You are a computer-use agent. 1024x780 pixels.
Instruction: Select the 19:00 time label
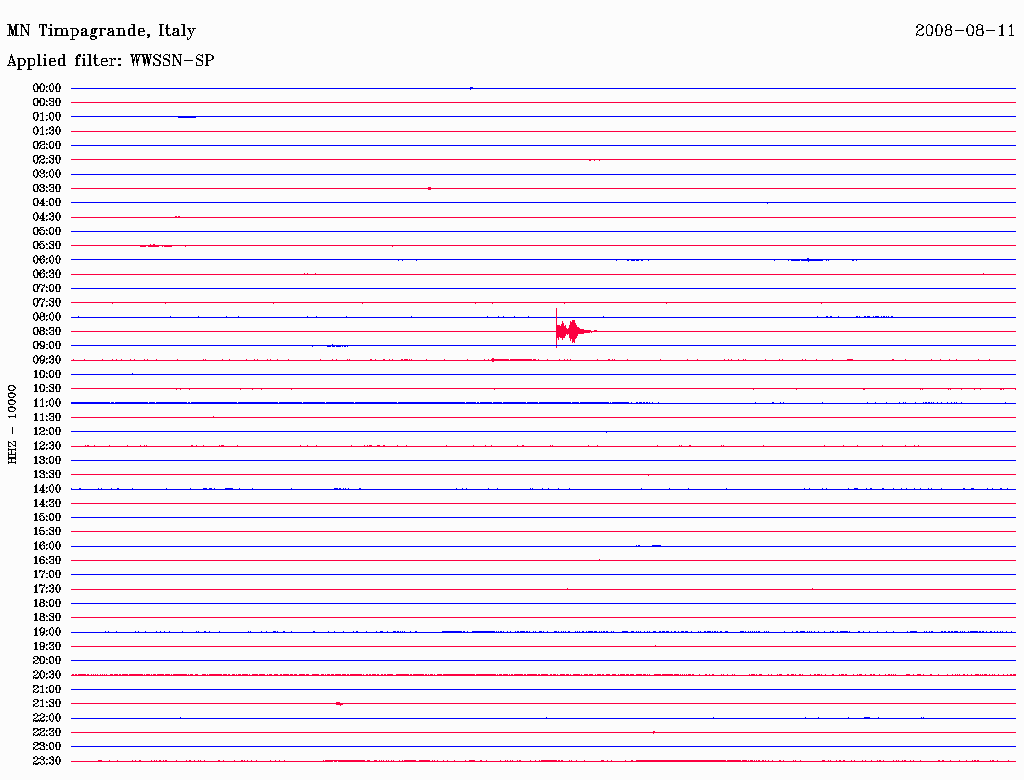click(x=47, y=632)
